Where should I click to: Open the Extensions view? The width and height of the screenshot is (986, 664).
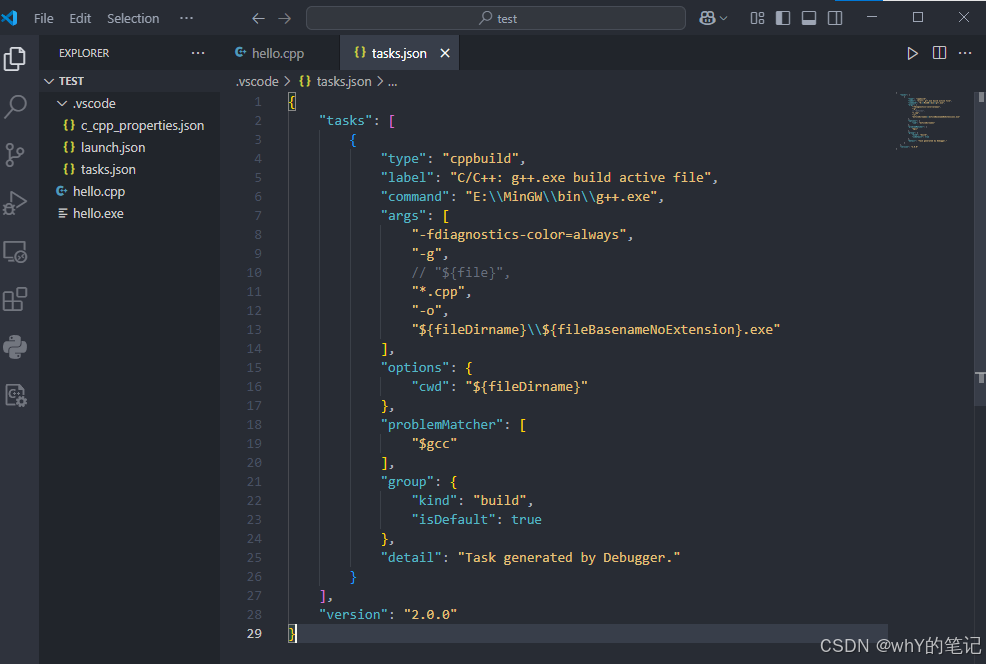(14, 299)
